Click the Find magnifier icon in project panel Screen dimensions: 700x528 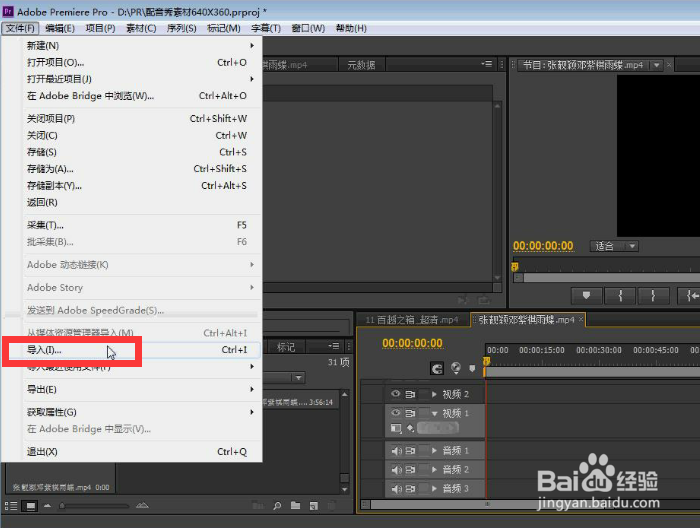(277, 506)
